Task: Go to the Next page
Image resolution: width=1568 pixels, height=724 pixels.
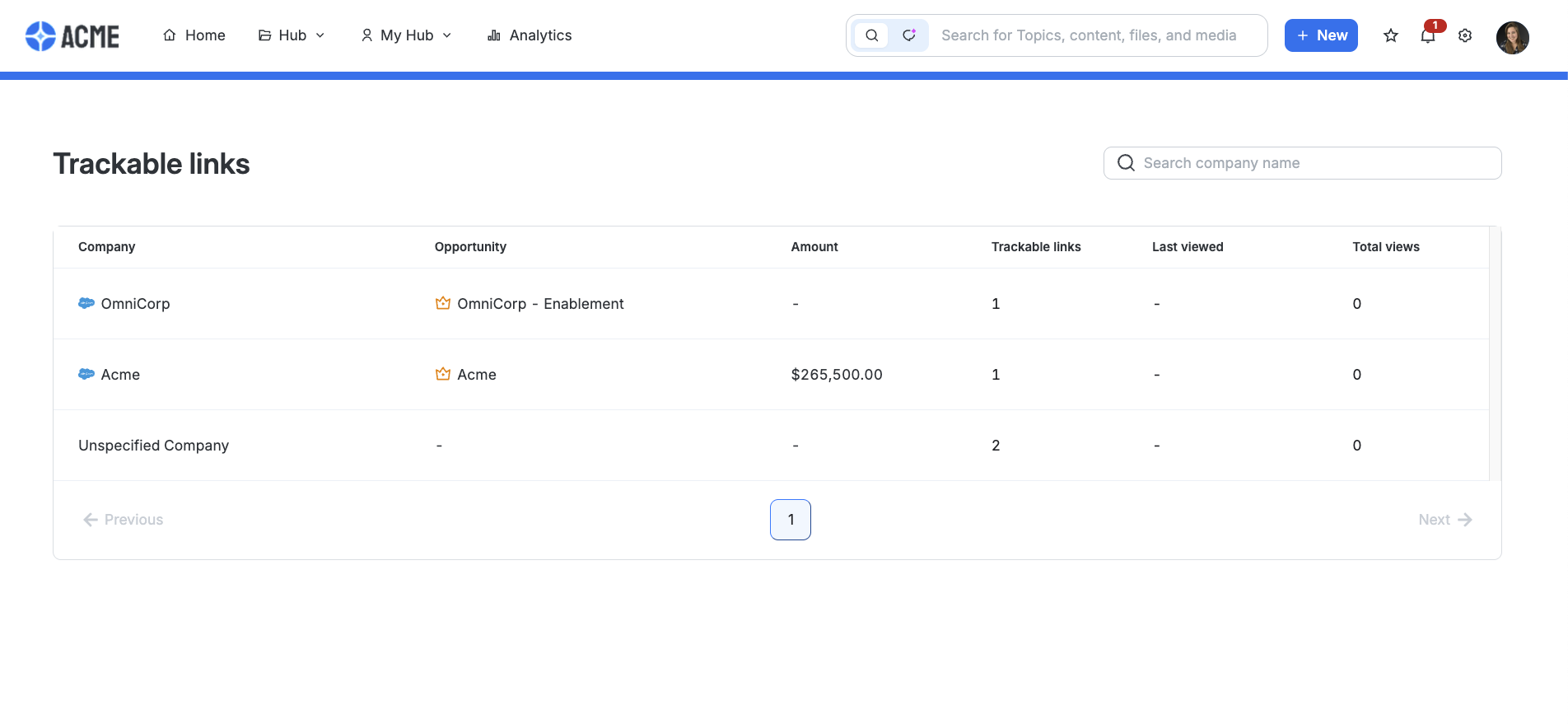Action: click(1445, 520)
